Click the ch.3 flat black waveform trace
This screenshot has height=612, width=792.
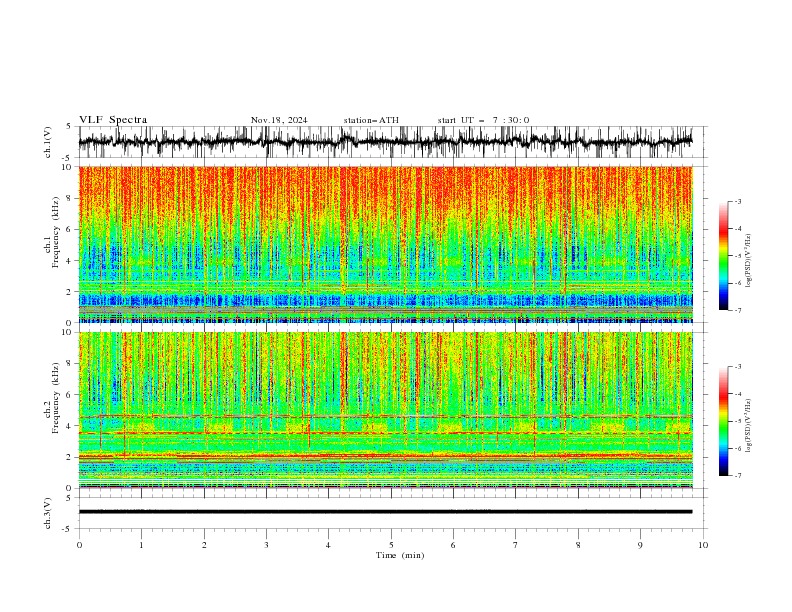click(x=386, y=512)
